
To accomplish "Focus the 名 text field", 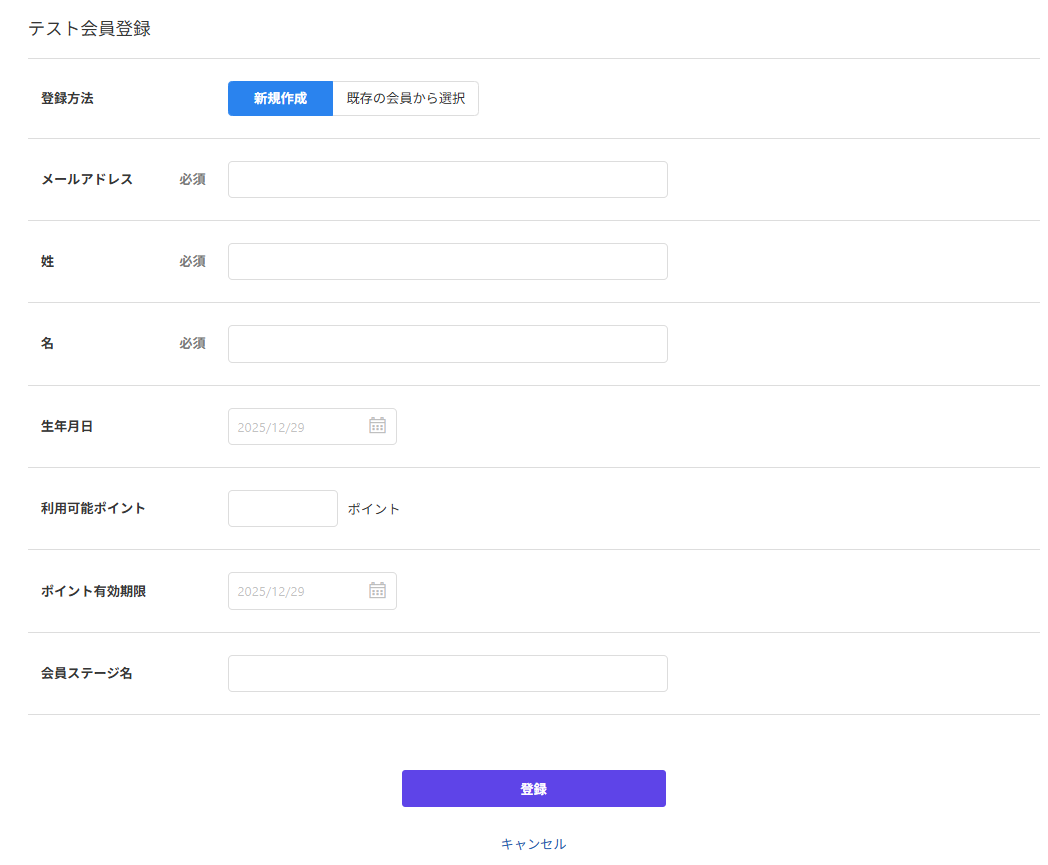I will (x=447, y=344).
